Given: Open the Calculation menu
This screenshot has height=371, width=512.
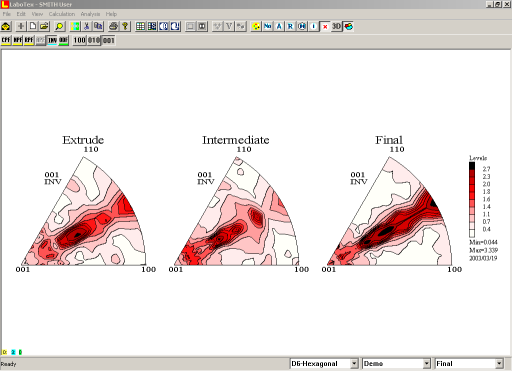Looking at the screenshot, I should pyautogui.click(x=62, y=14).
